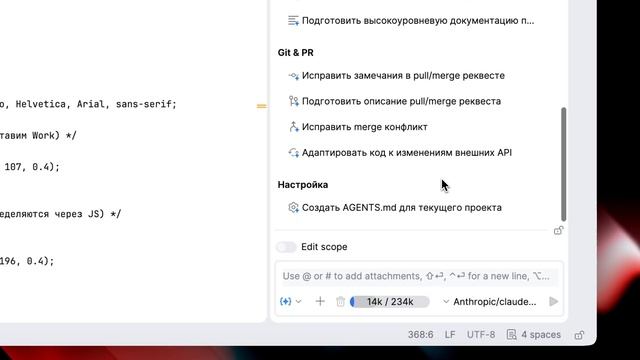
Task: Select 'Подготовить высокоуровневую документацию' prompt
Action: pyautogui.click(x=418, y=20)
